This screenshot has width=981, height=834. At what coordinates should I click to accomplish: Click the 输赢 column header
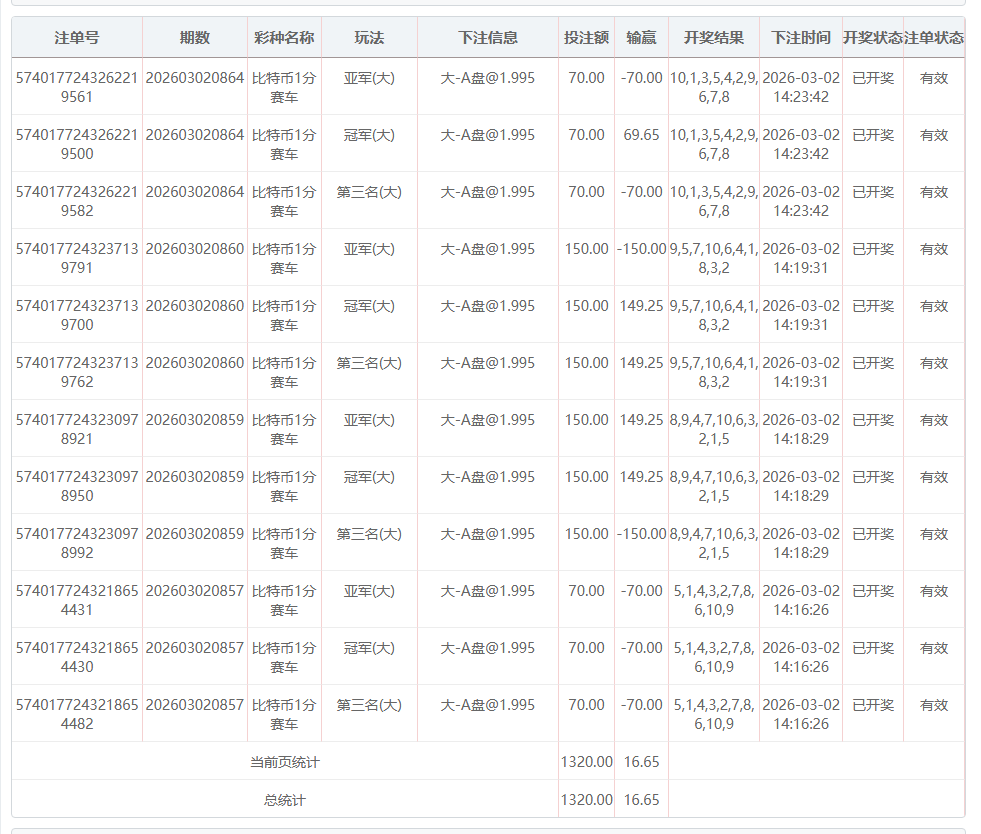pyautogui.click(x=641, y=38)
